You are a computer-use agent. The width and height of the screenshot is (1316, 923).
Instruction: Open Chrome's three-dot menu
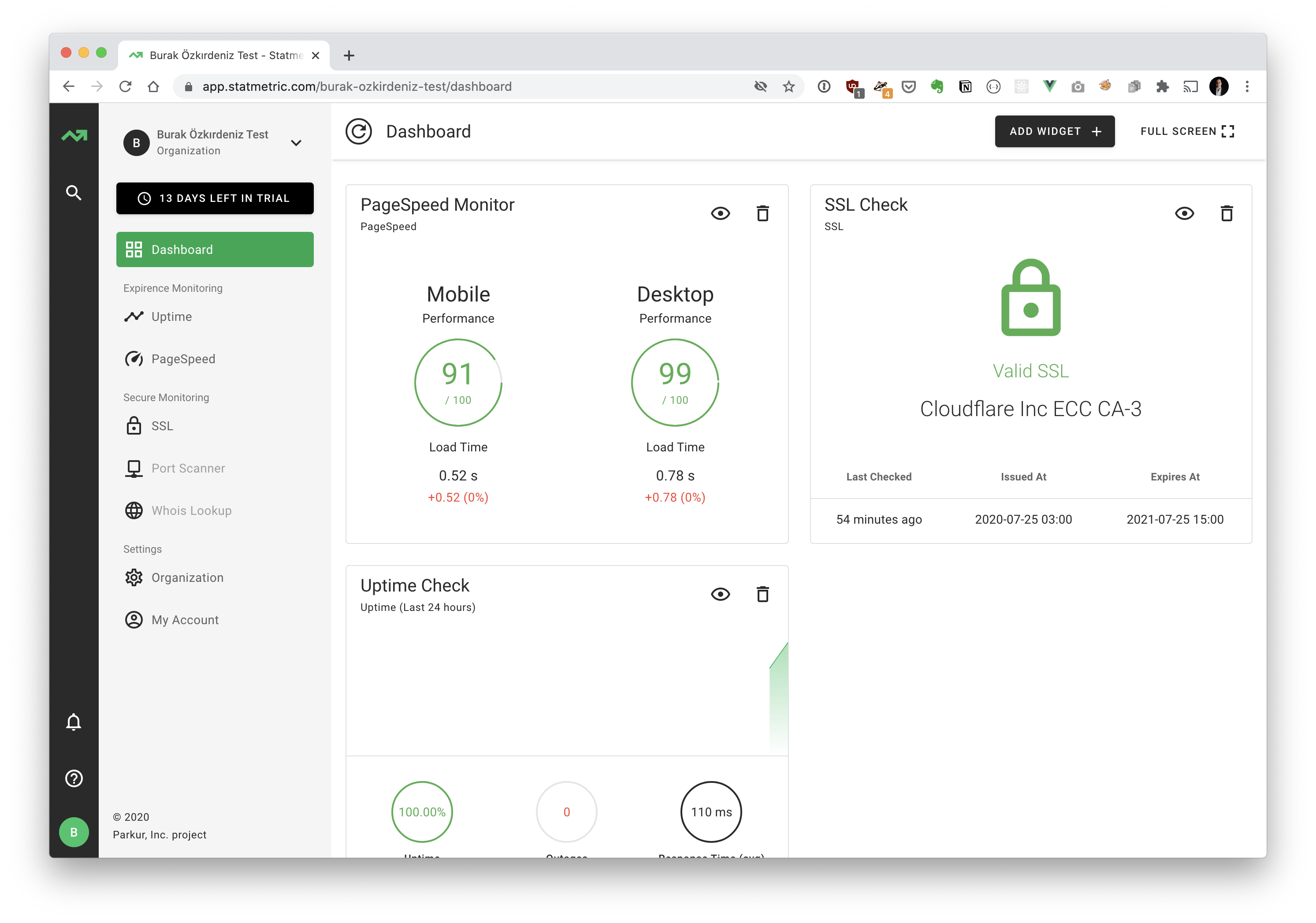click(x=1247, y=86)
